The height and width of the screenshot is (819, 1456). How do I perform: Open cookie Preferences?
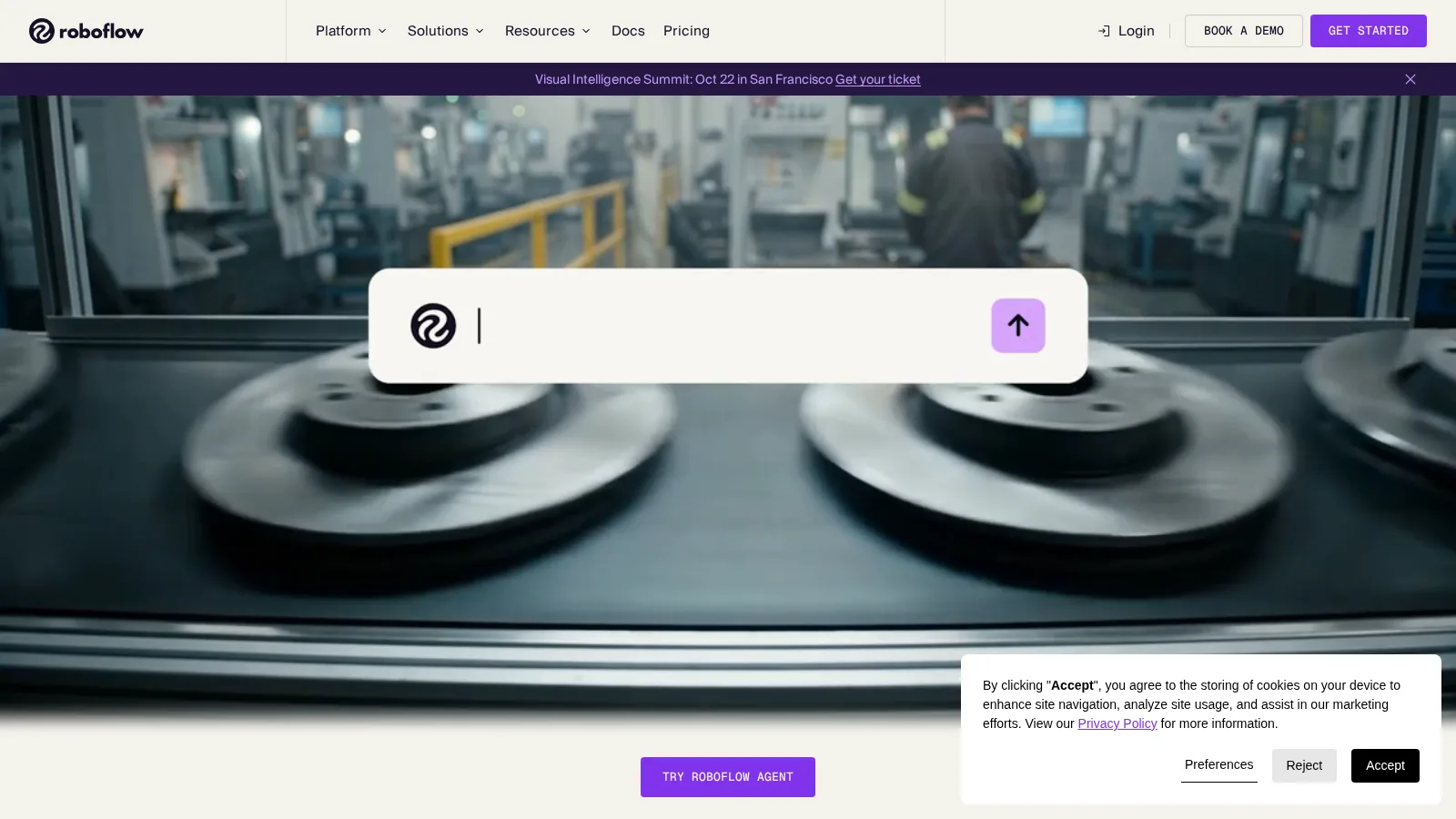(x=1218, y=765)
